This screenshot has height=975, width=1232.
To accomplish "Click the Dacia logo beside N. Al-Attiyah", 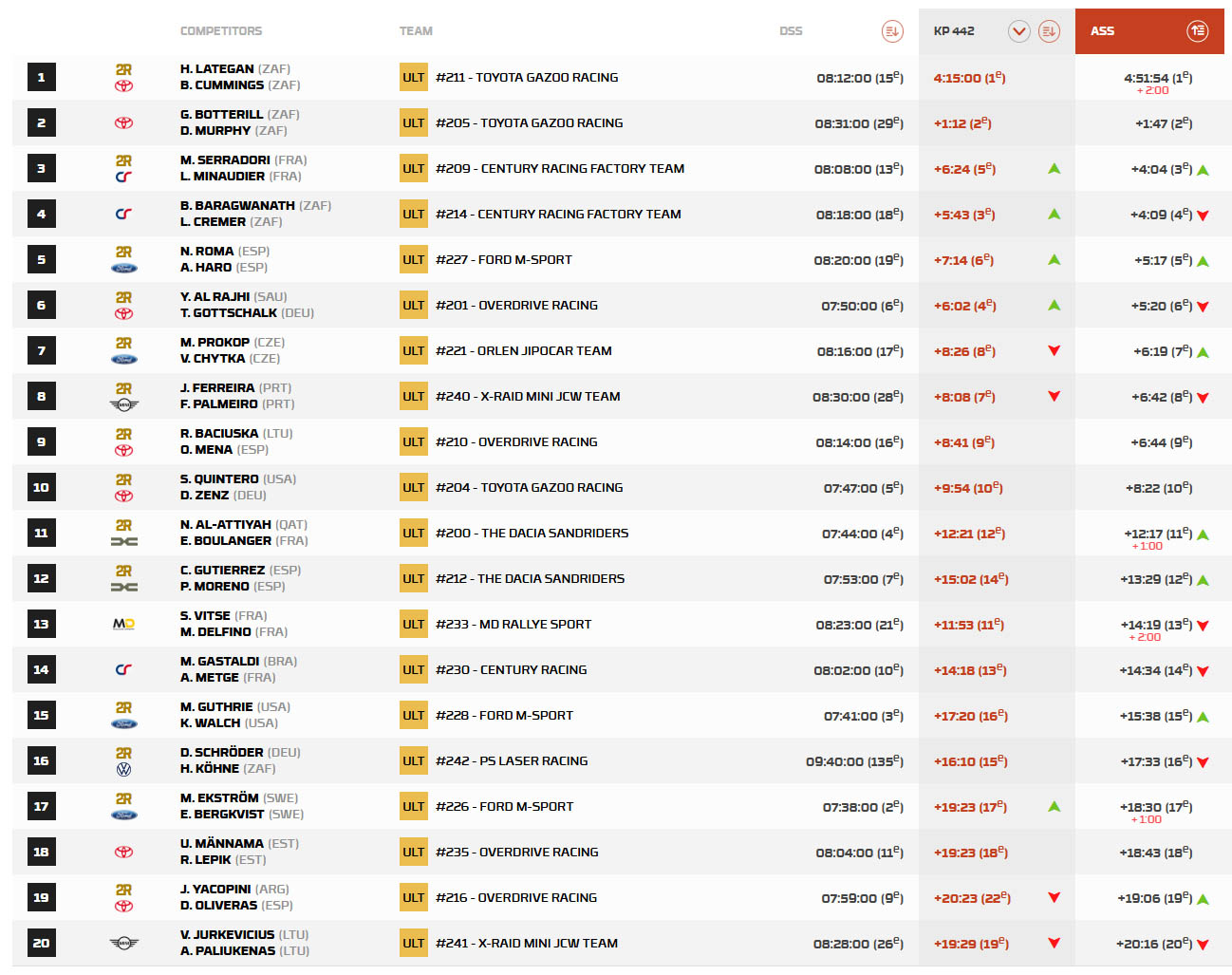I will point(123,542).
